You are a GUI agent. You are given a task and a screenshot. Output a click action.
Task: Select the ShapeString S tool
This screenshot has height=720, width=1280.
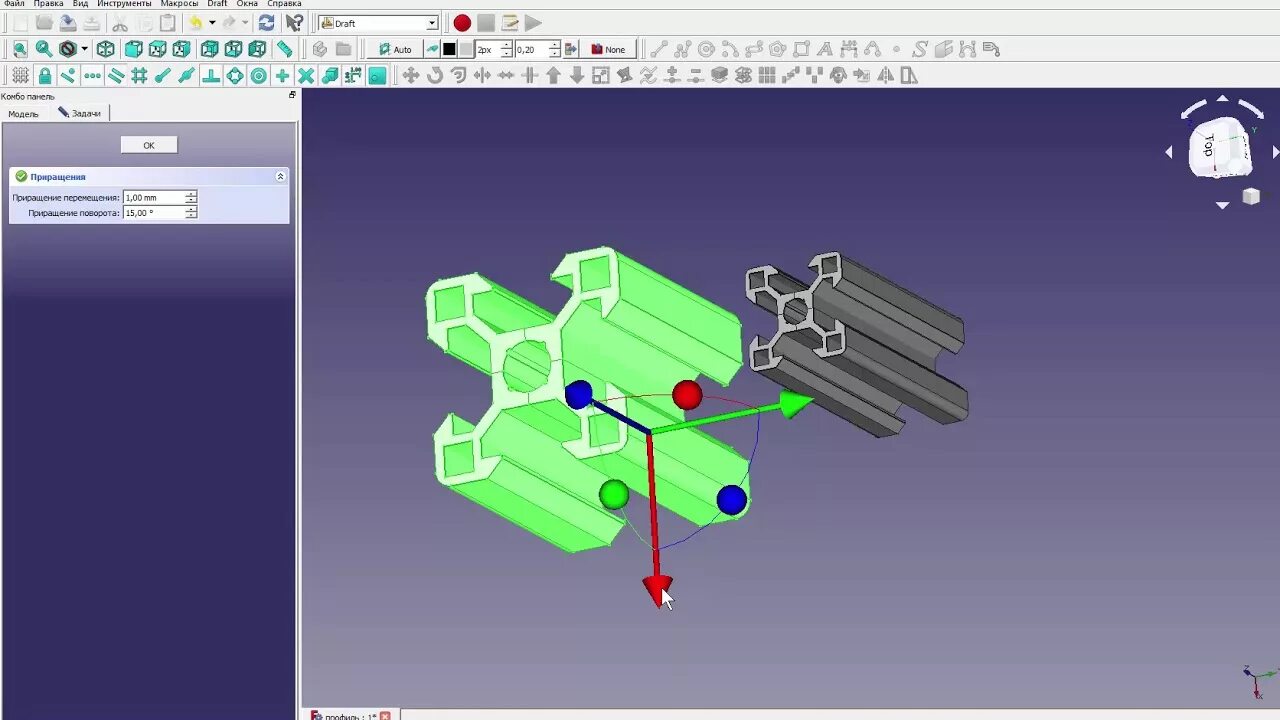coord(920,49)
